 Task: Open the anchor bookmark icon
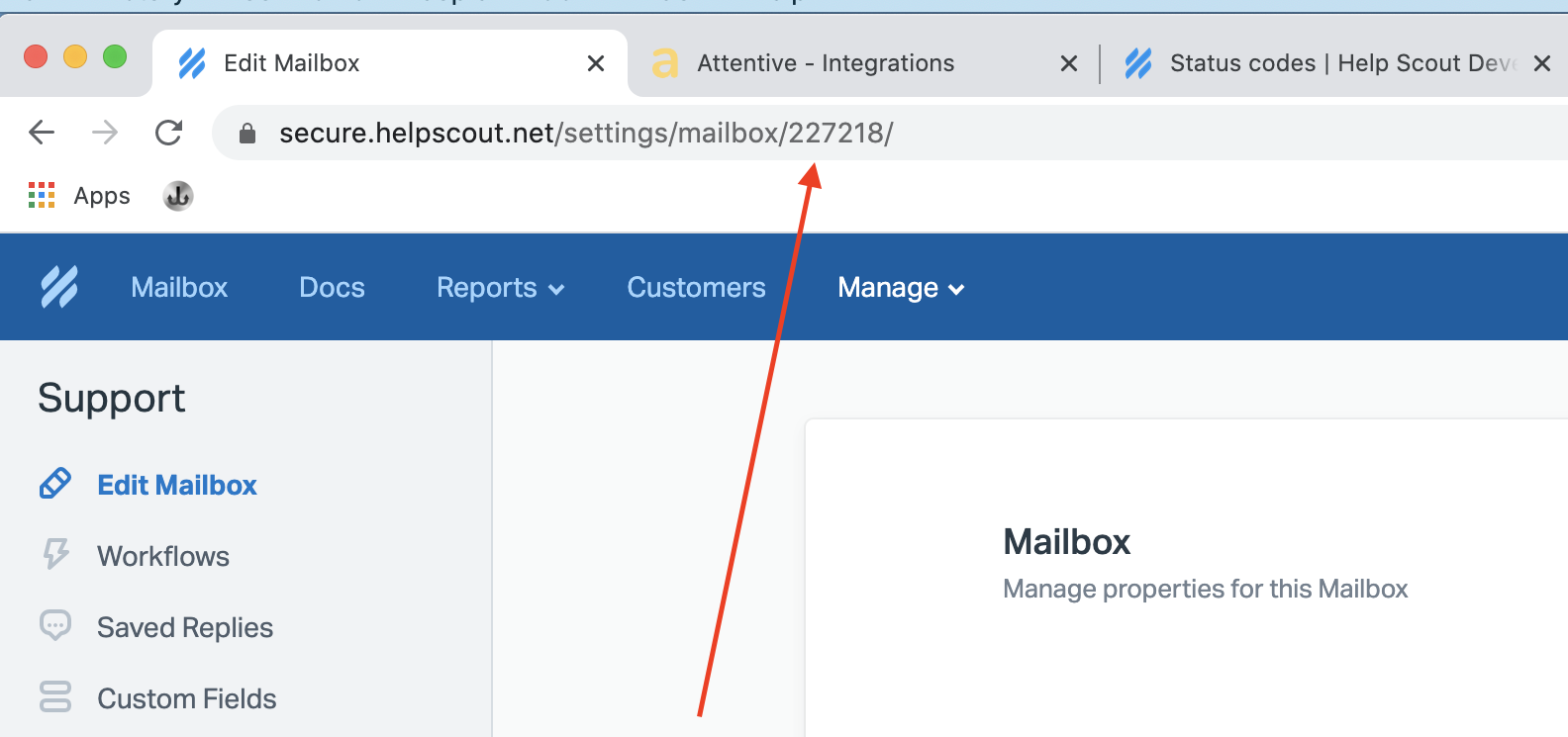click(178, 196)
